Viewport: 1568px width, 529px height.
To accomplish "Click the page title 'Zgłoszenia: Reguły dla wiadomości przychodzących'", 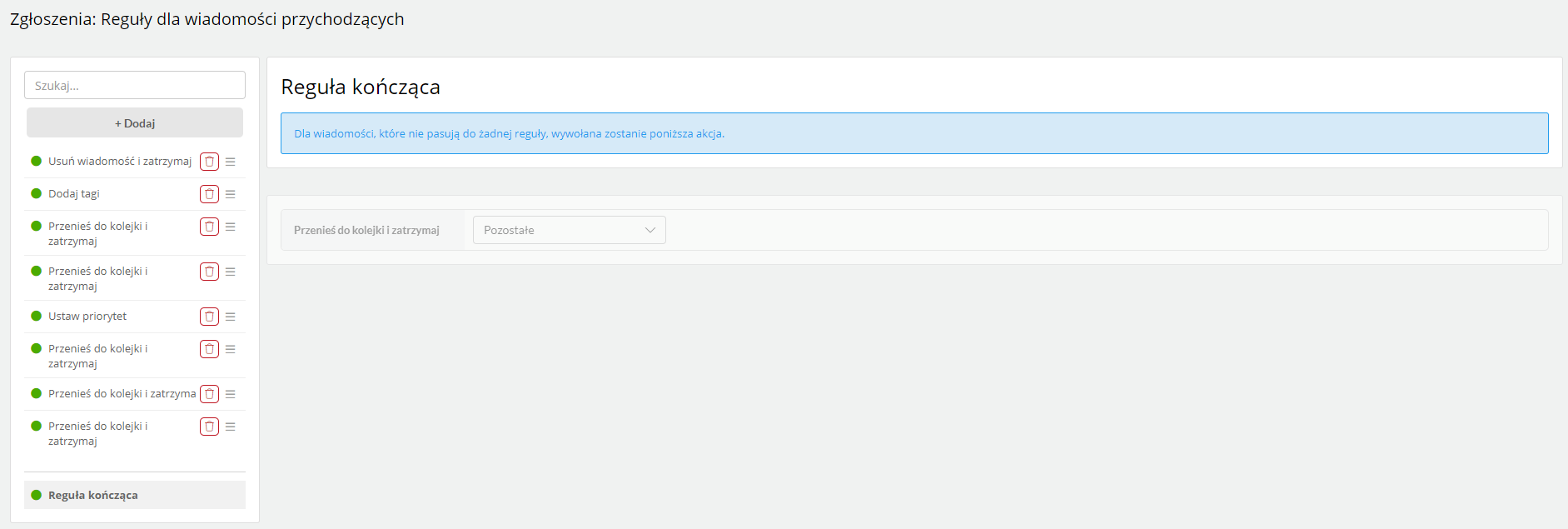I will tap(207, 19).
